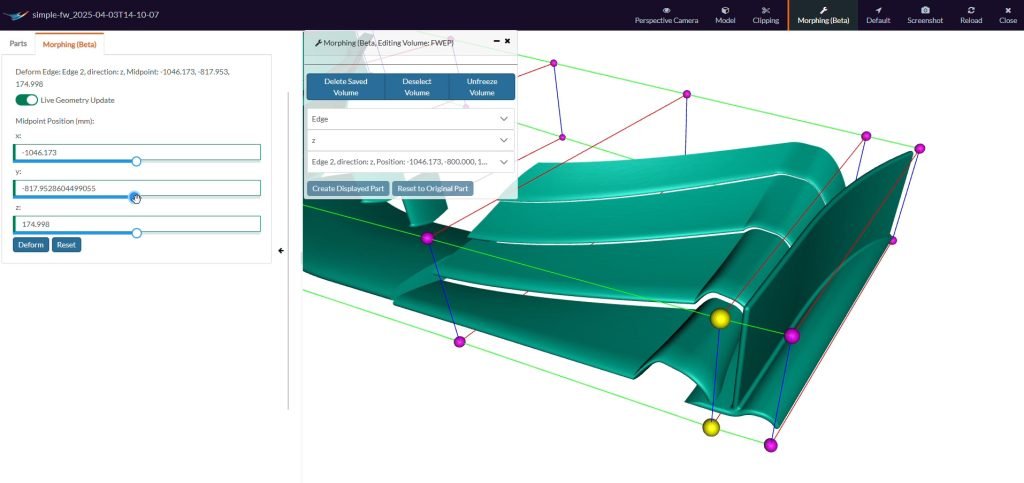Image resolution: width=1024 pixels, height=483 pixels.
Task: Click the Midpoint Position (mm) label
Action: click(55, 121)
